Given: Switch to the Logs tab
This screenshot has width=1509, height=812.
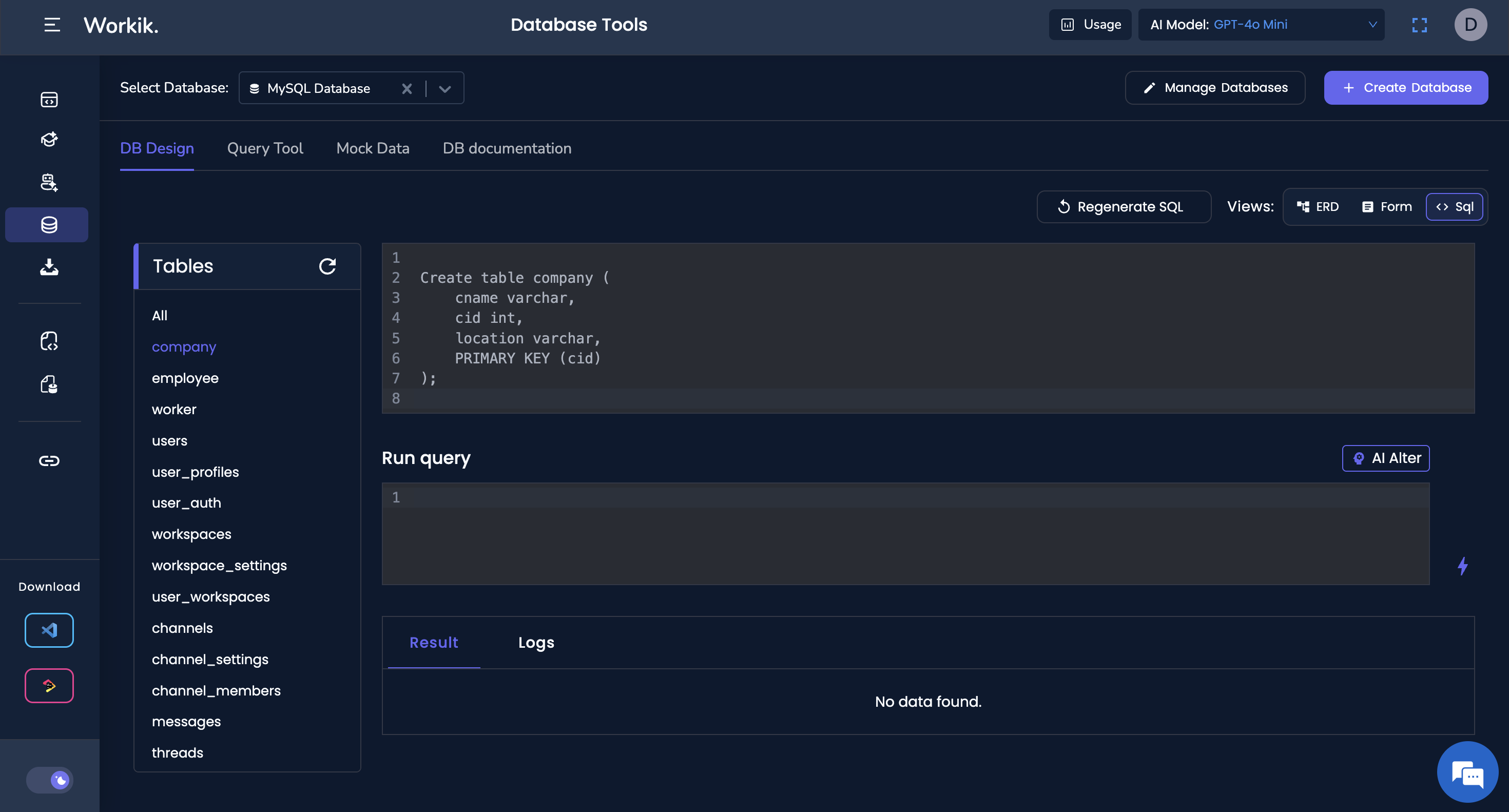Looking at the screenshot, I should pyautogui.click(x=536, y=643).
